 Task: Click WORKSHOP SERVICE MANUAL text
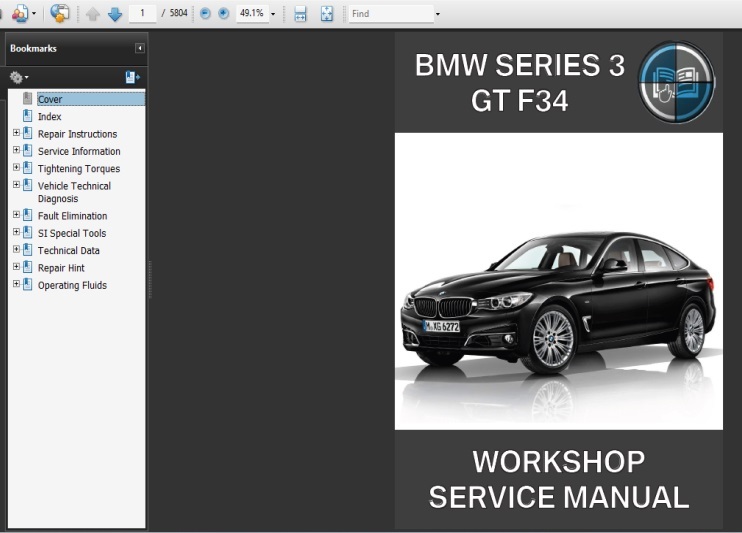click(x=558, y=479)
